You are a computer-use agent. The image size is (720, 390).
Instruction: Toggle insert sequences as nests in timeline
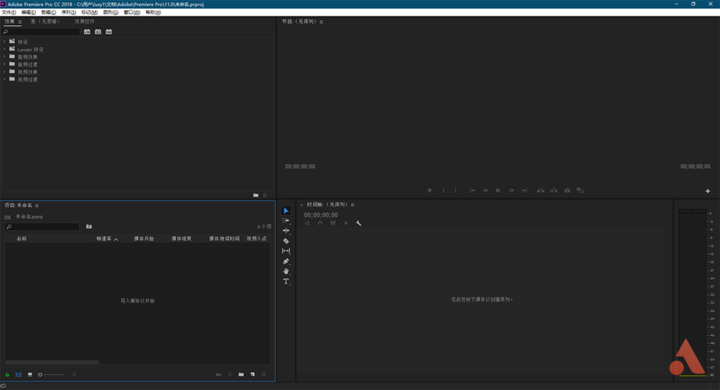point(307,223)
